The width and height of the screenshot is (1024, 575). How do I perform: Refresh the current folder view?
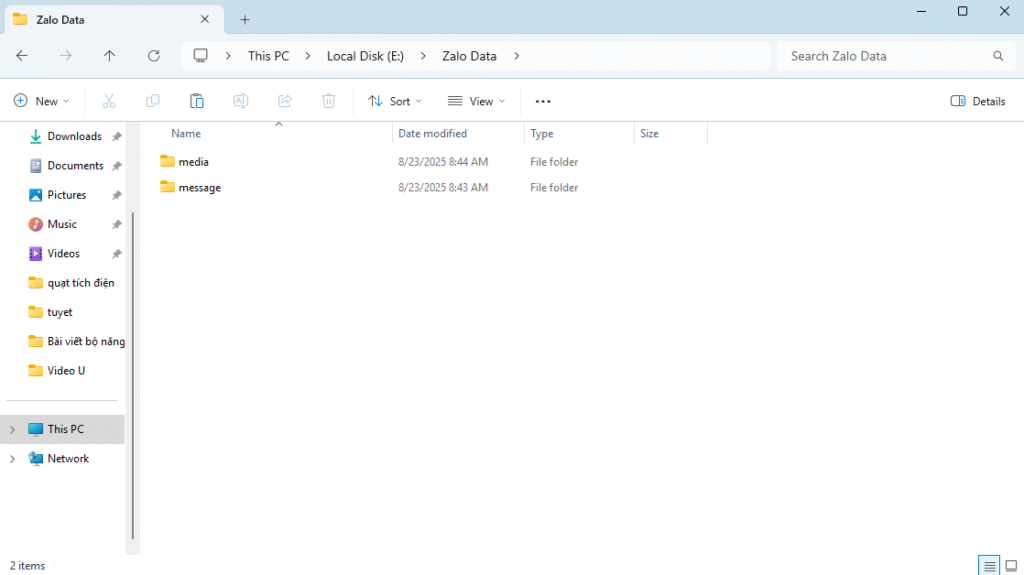pyautogui.click(x=154, y=56)
